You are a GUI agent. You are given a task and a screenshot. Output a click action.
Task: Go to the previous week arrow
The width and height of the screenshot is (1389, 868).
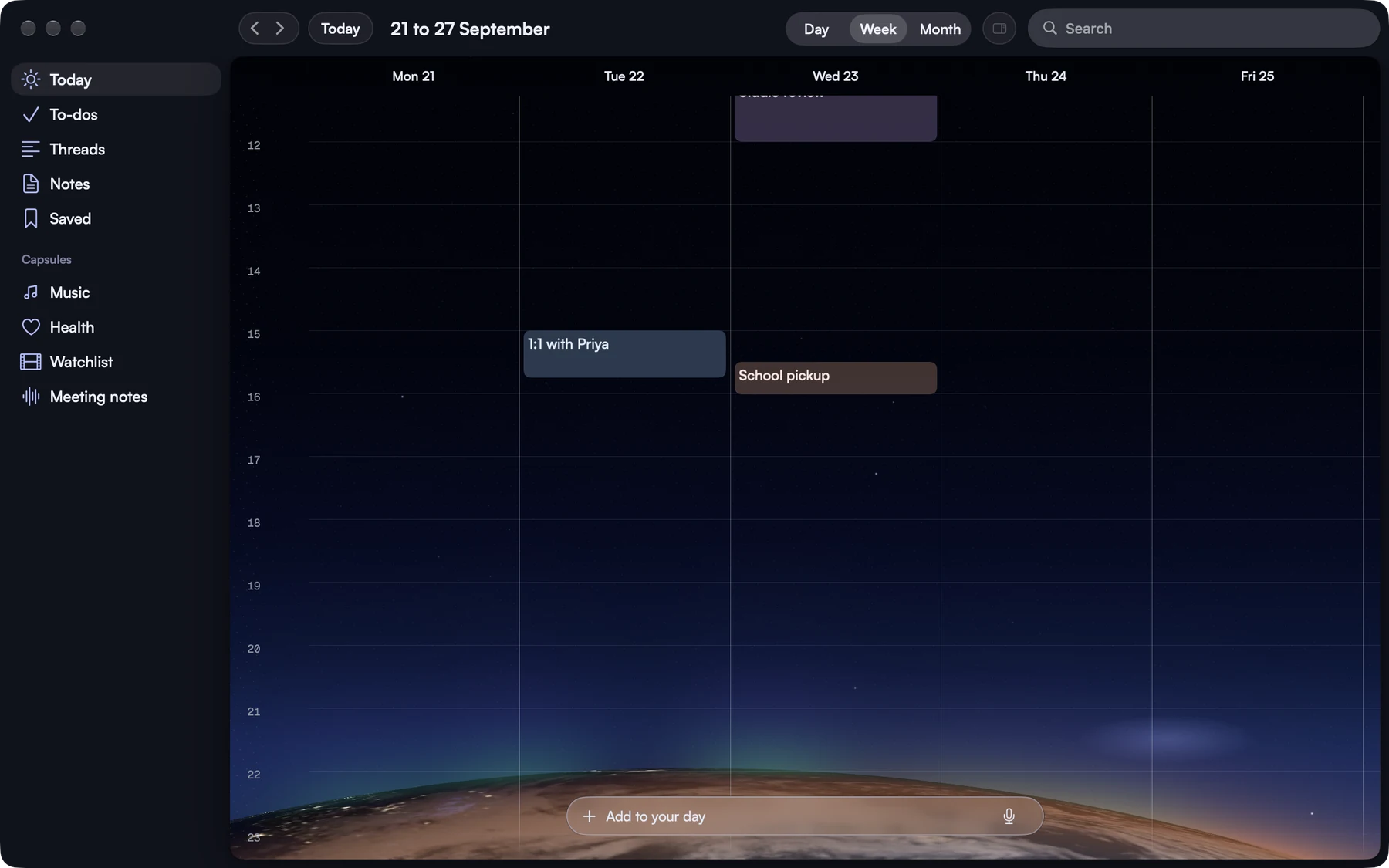255,29
